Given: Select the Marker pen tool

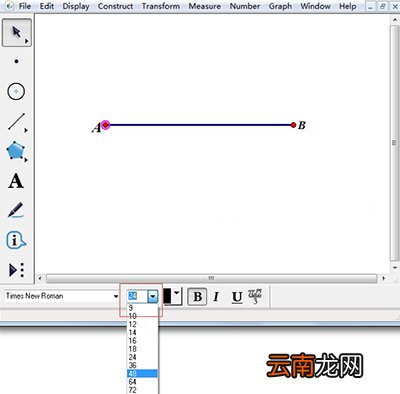Looking at the screenshot, I should point(16,210).
